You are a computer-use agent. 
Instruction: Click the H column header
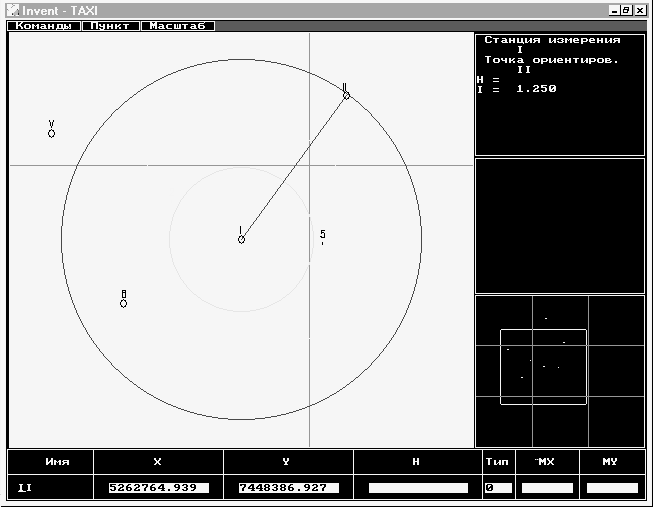(x=416, y=462)
